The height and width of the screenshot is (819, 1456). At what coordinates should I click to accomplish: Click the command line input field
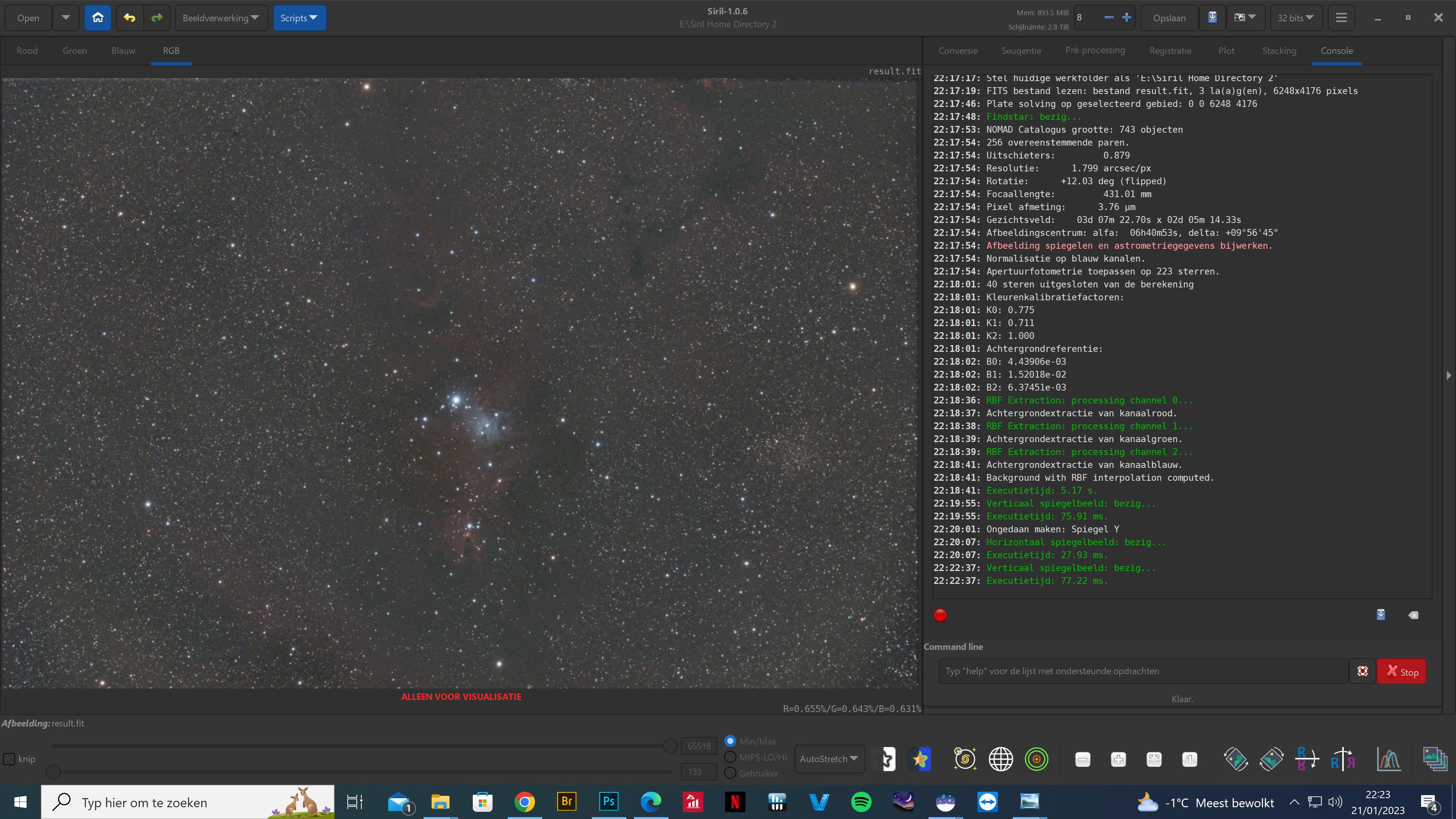tap(1144, 671)
